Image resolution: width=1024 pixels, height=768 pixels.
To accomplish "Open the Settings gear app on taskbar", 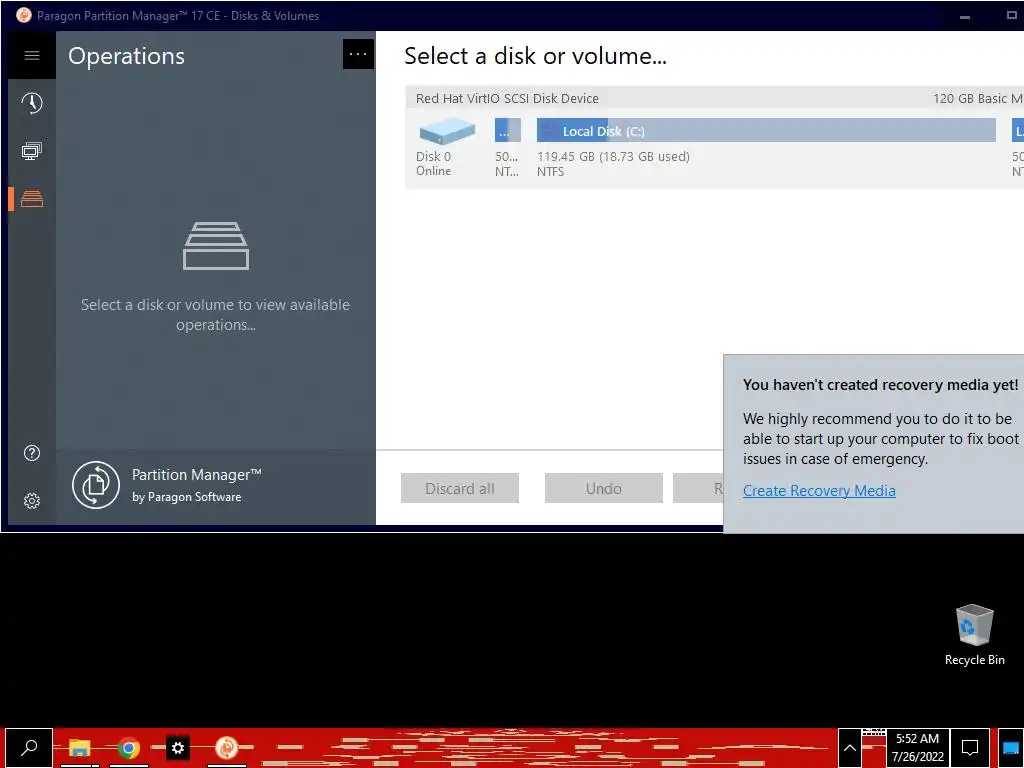I will pos(178,748).
